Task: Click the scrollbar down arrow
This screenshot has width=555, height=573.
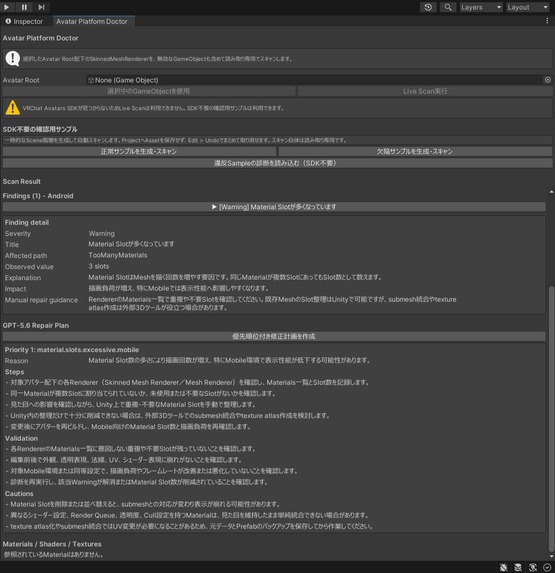Action: [551, 556]
